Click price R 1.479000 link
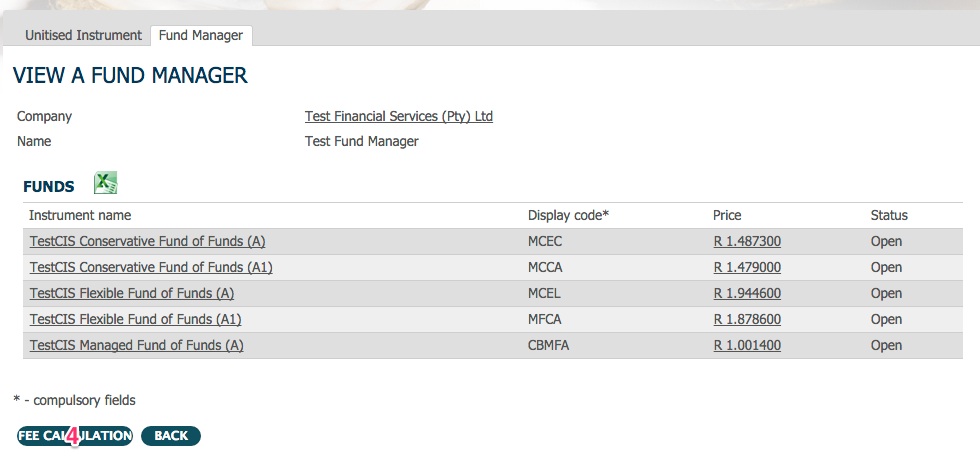The height and width of the screenshot is (457, 980). [x=747, y=268]
